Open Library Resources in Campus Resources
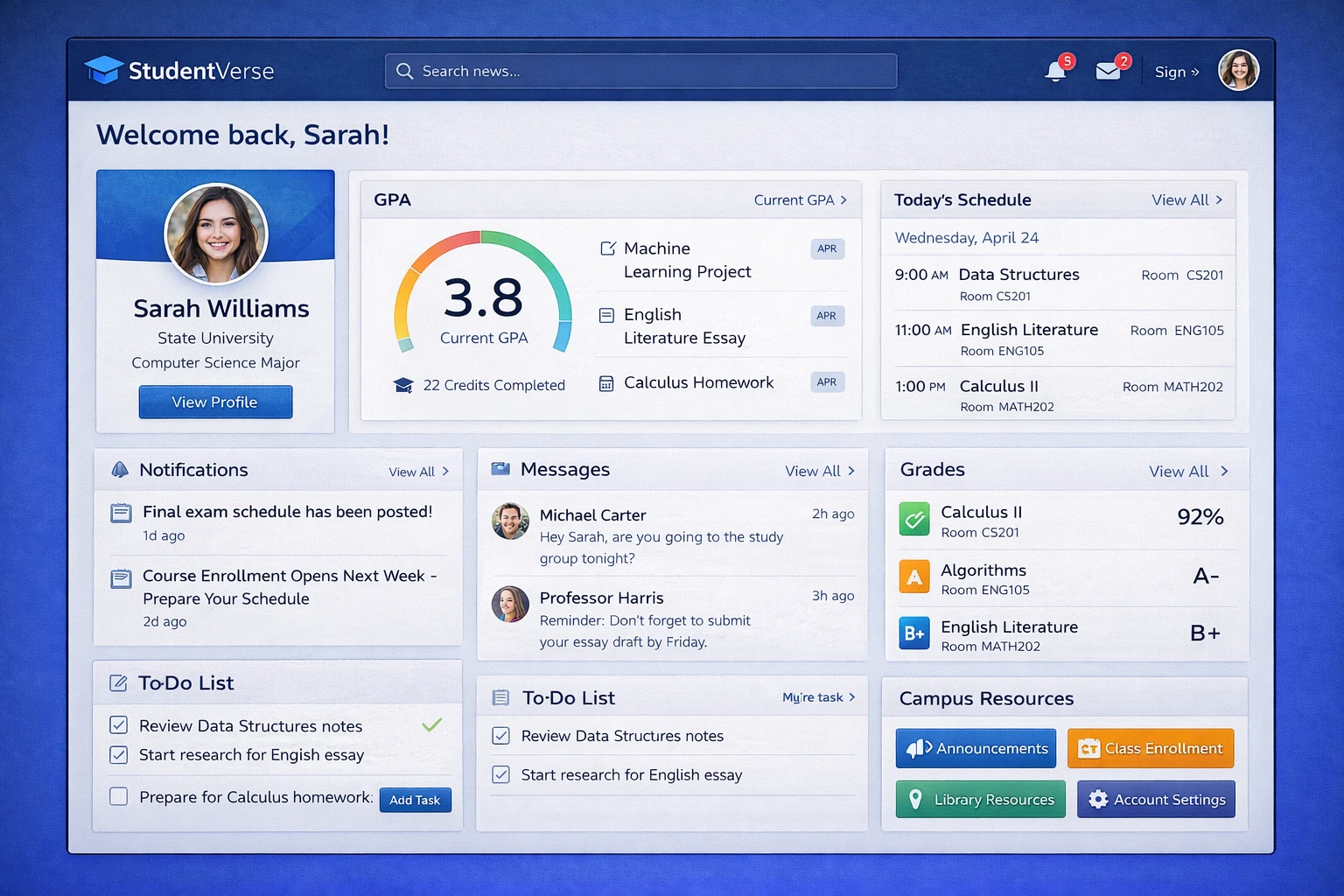Image resolution: width=1344 pixels, height=896 pixels. [x=980, y=800]
